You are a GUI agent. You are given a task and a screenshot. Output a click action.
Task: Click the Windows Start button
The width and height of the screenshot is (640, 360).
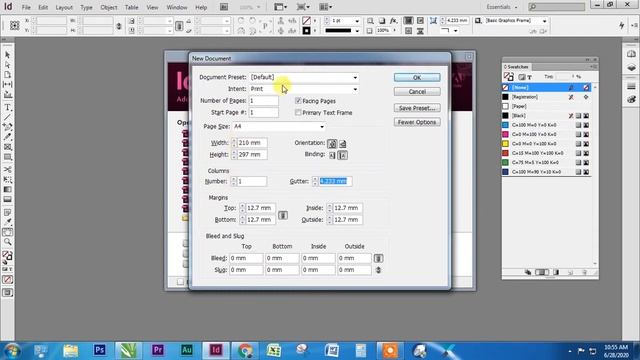tap(11, 350)
